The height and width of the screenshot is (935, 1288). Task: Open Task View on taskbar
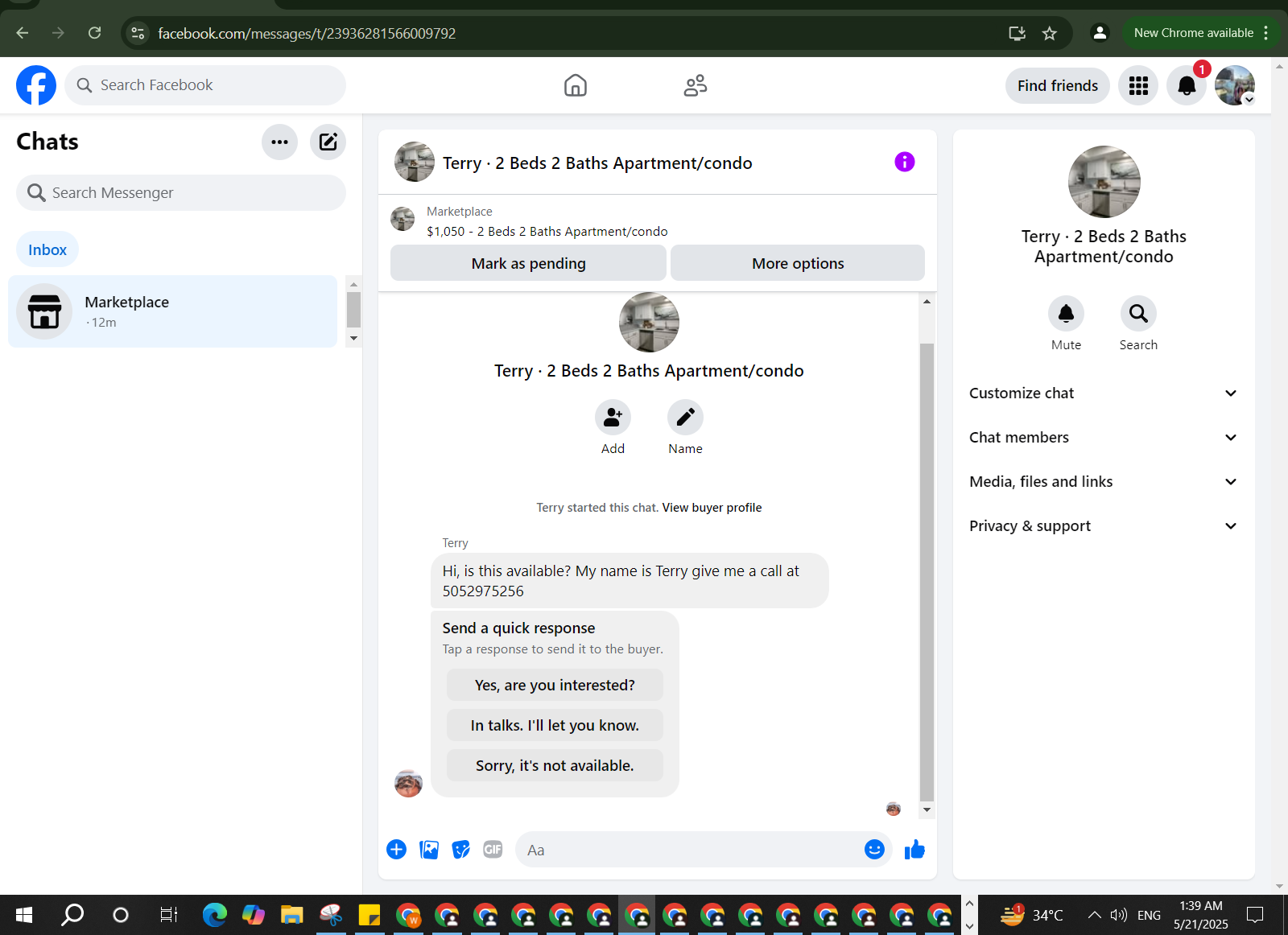pyautogui.click(x=168, y=915)
